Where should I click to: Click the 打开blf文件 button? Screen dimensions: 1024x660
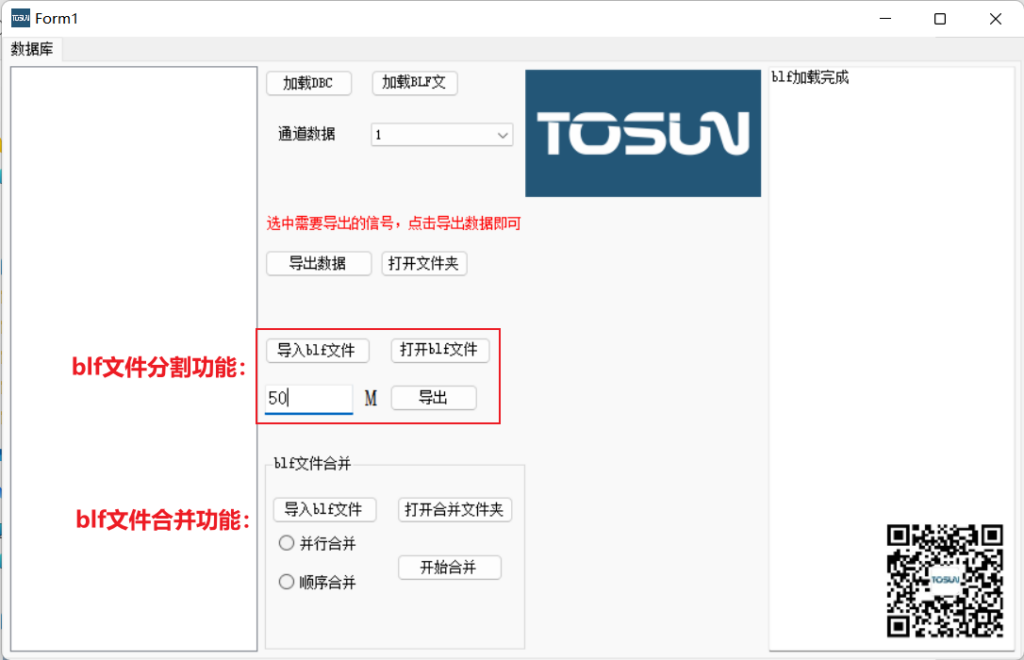[x=439, y=351]
